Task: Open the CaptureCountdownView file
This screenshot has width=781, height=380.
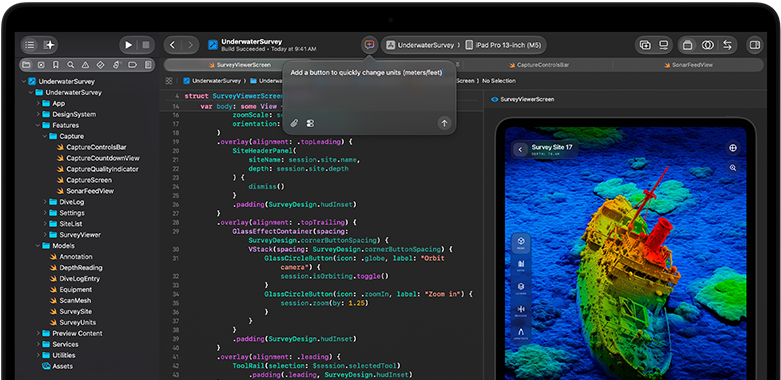Action: tap(98, 158)
